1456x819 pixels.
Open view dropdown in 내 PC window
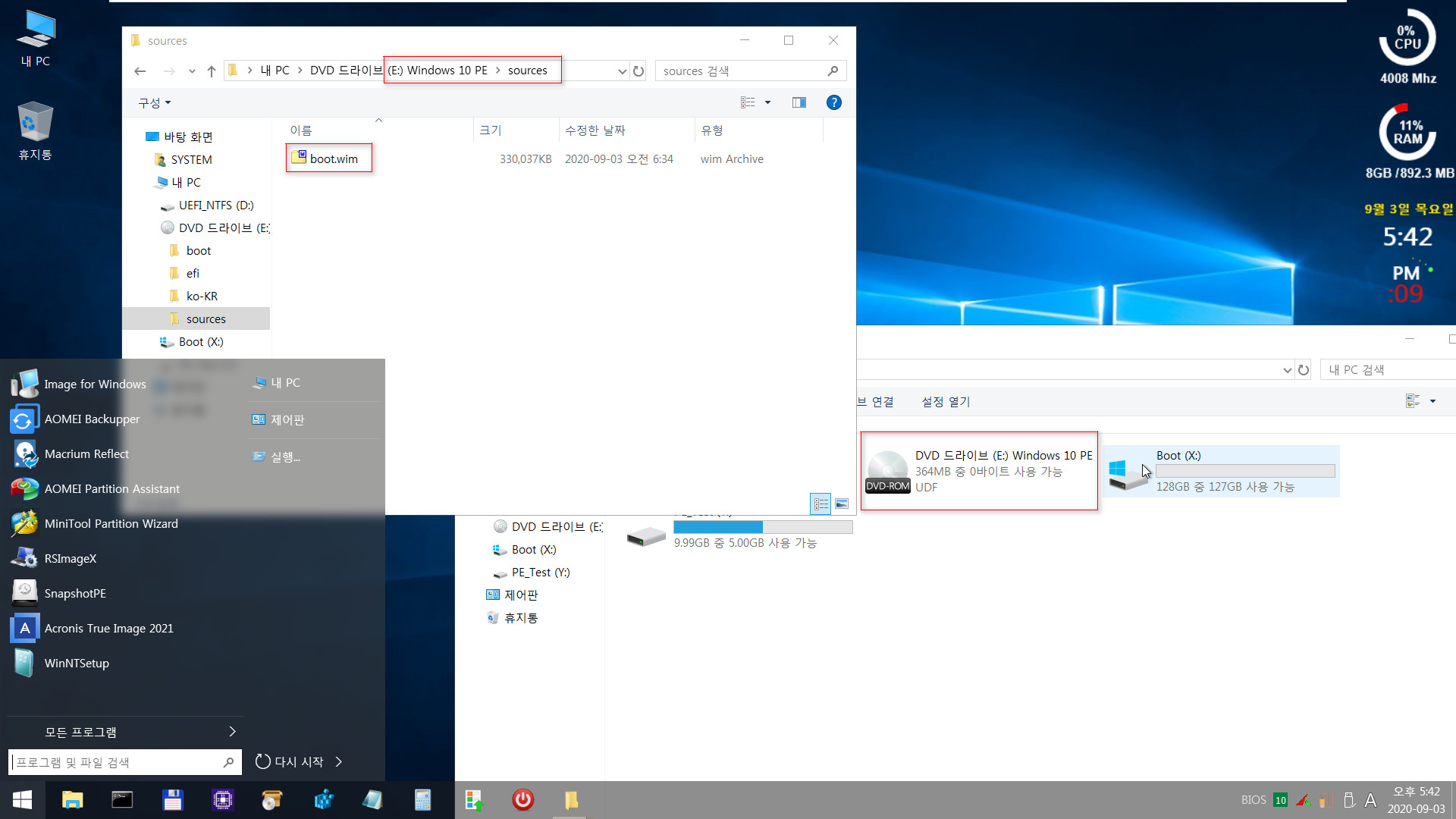[x=1432, y=401]
